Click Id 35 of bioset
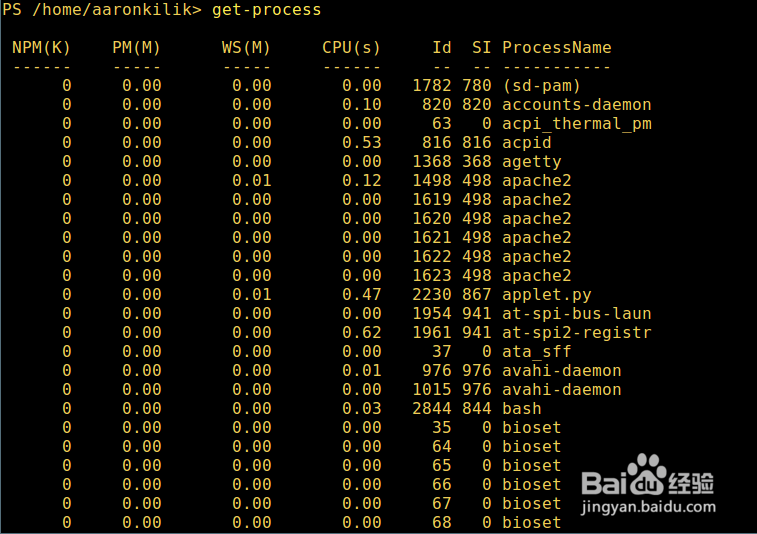 [x=442, y=428]
